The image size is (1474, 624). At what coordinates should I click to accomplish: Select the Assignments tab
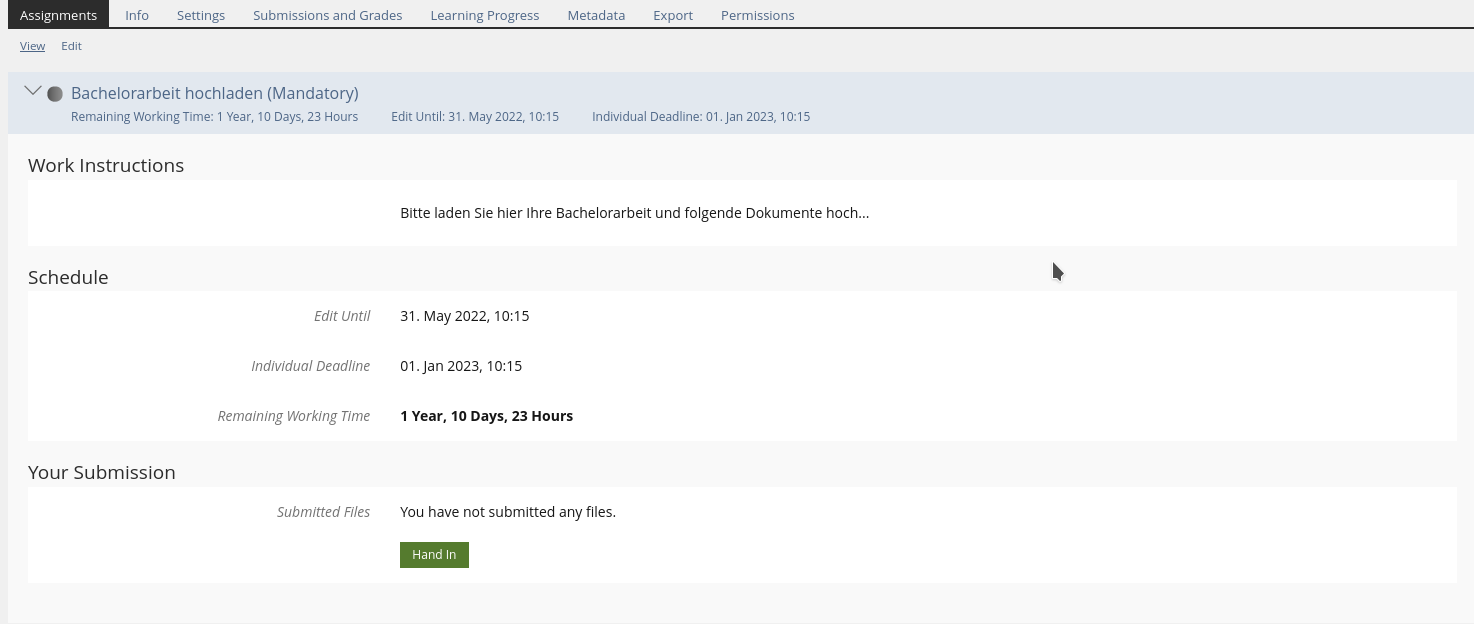[x=58, y=15]
